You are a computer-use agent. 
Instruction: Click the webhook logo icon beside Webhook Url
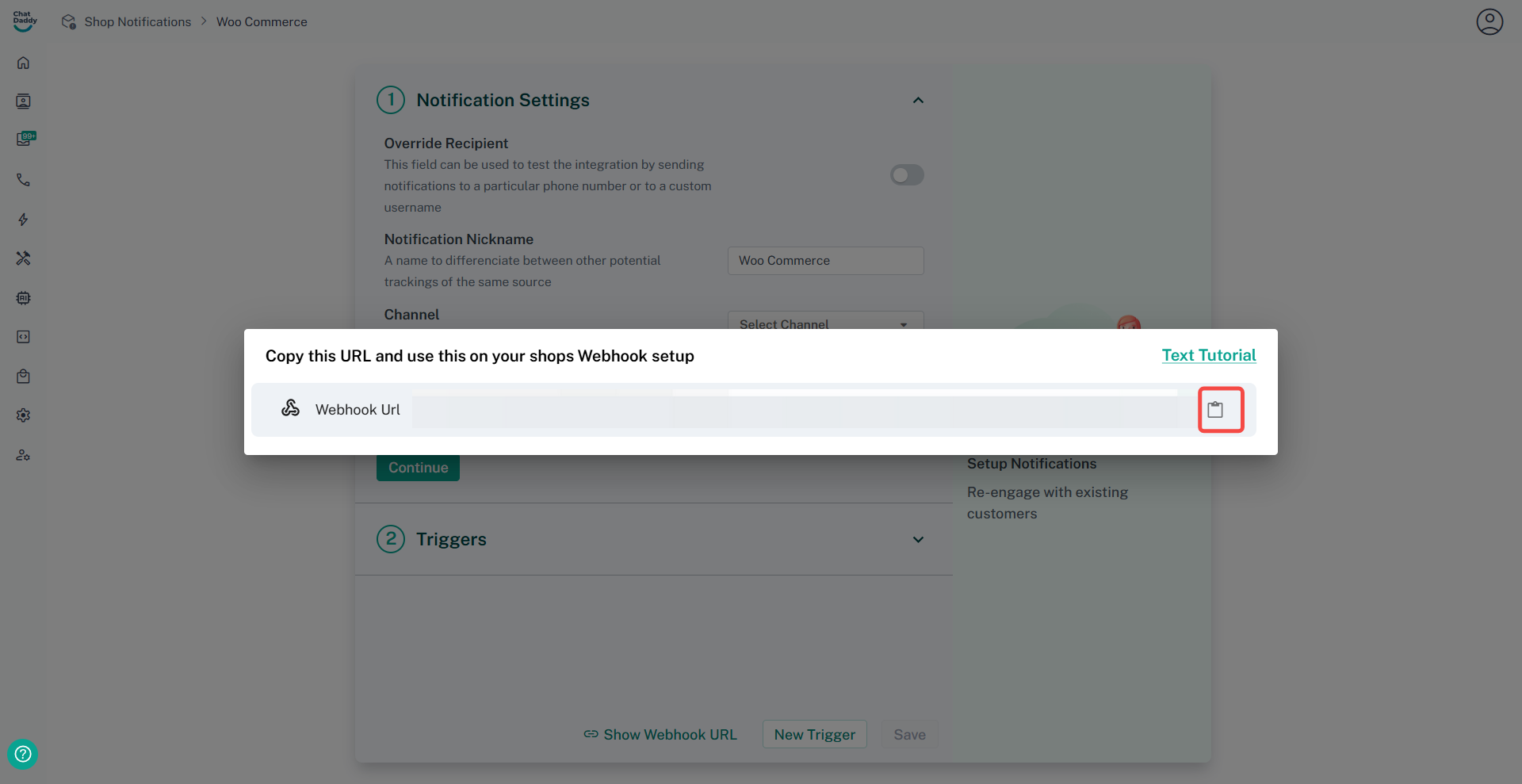[291, 408]
